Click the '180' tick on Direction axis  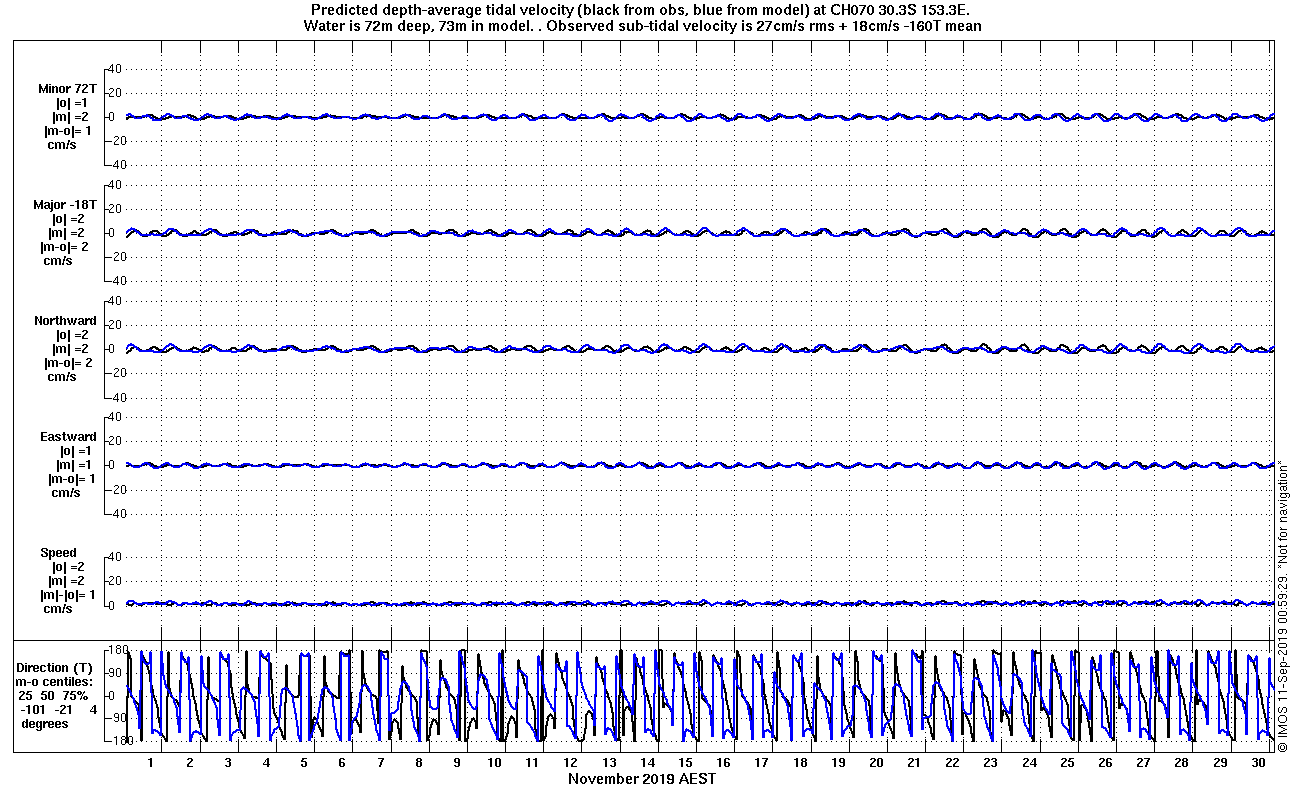(118, 651)
